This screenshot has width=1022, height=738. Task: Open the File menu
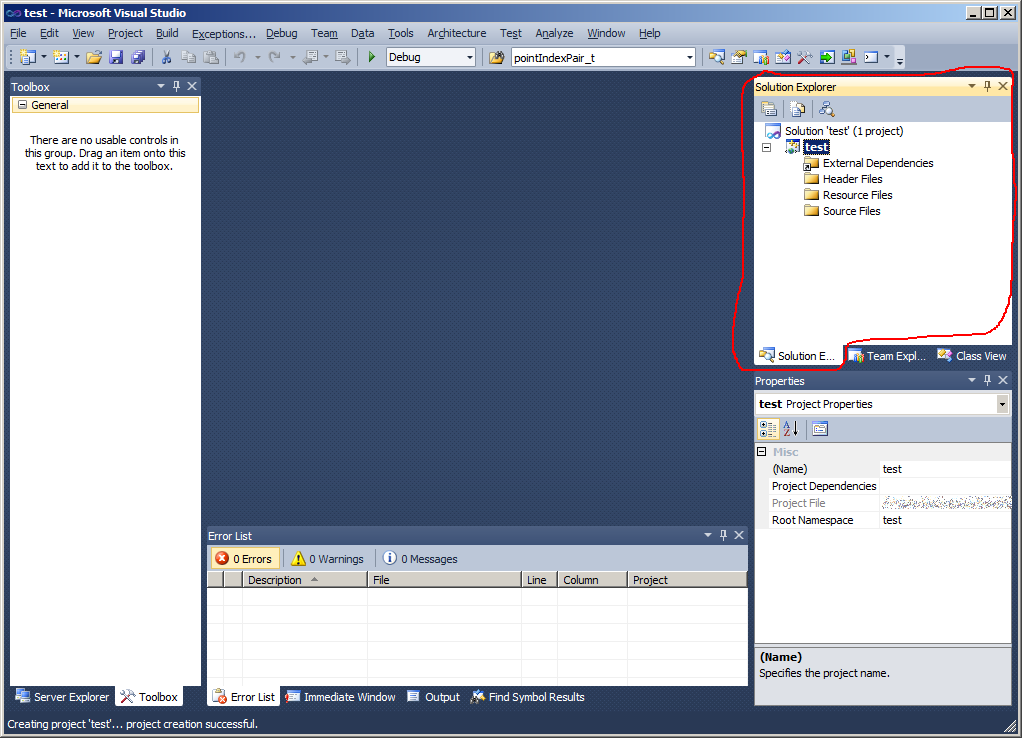18,33
